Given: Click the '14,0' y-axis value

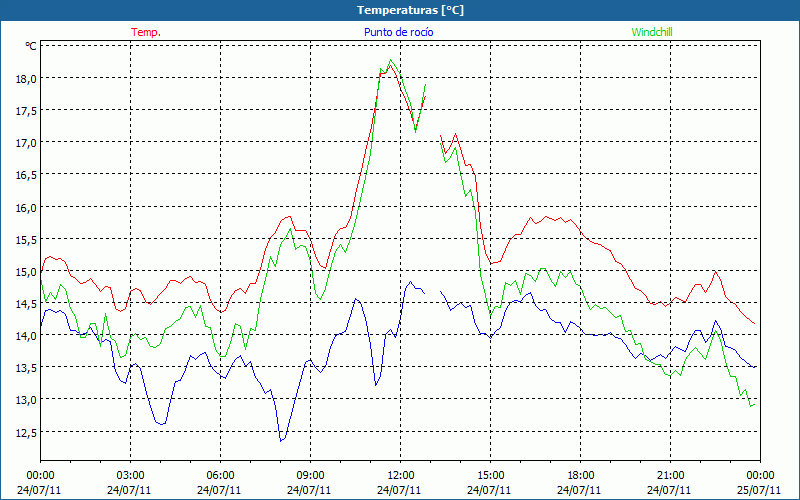Looking at the screenshot, I should pyautogui.click(x=27, y=336).
